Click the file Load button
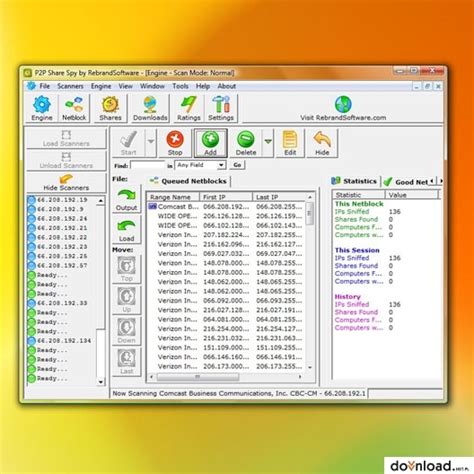Screen dimensions: 474x474 point(126,230)
